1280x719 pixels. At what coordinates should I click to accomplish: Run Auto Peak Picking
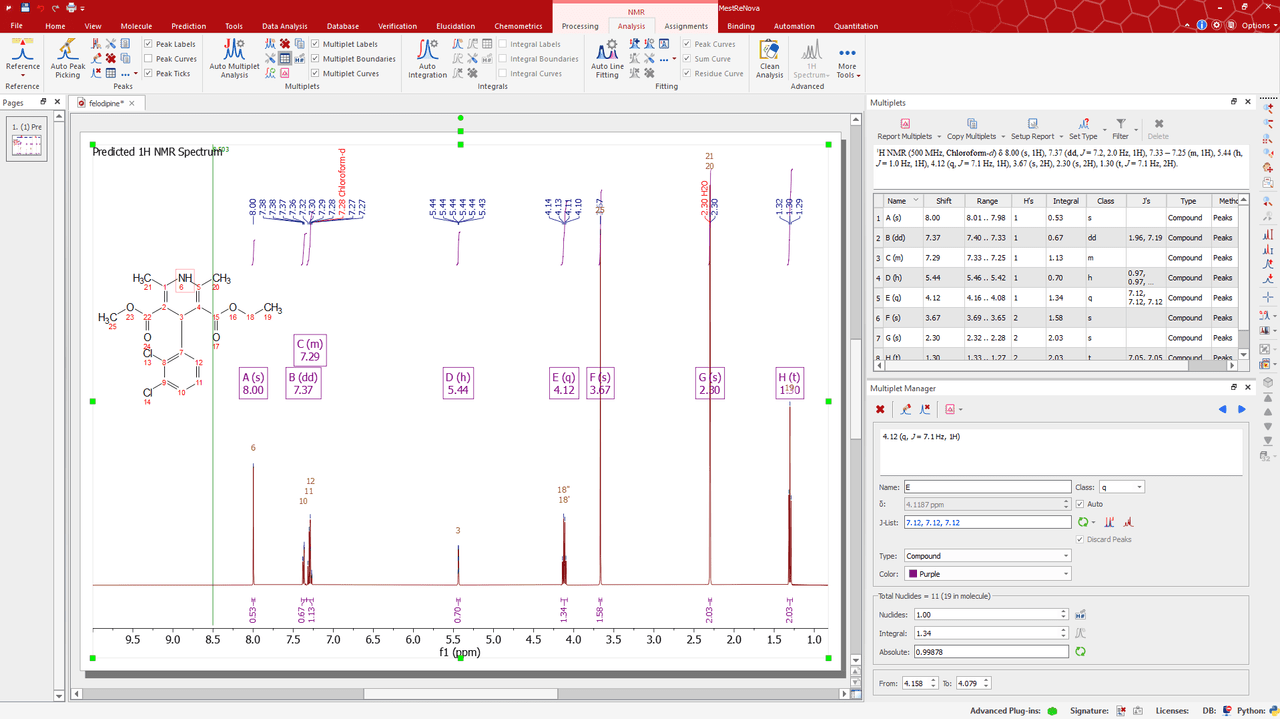67,60
